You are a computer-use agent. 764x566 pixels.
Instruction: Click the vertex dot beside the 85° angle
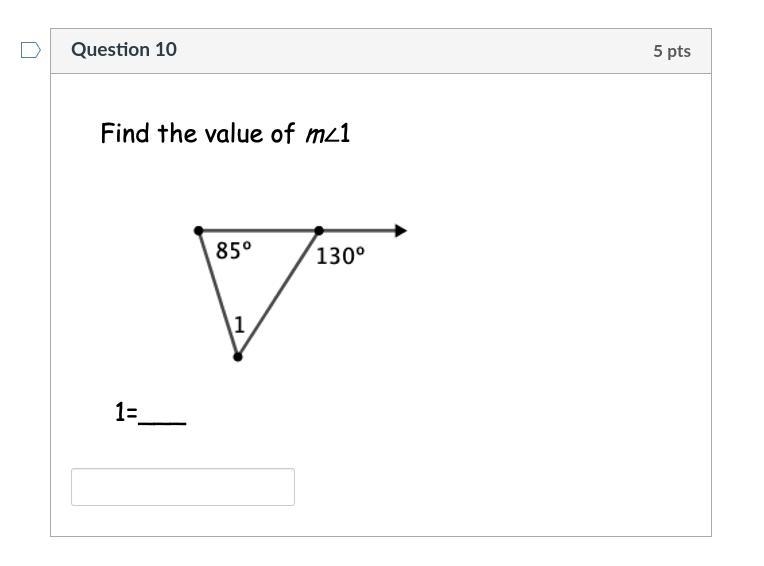(x=198, y=230)
